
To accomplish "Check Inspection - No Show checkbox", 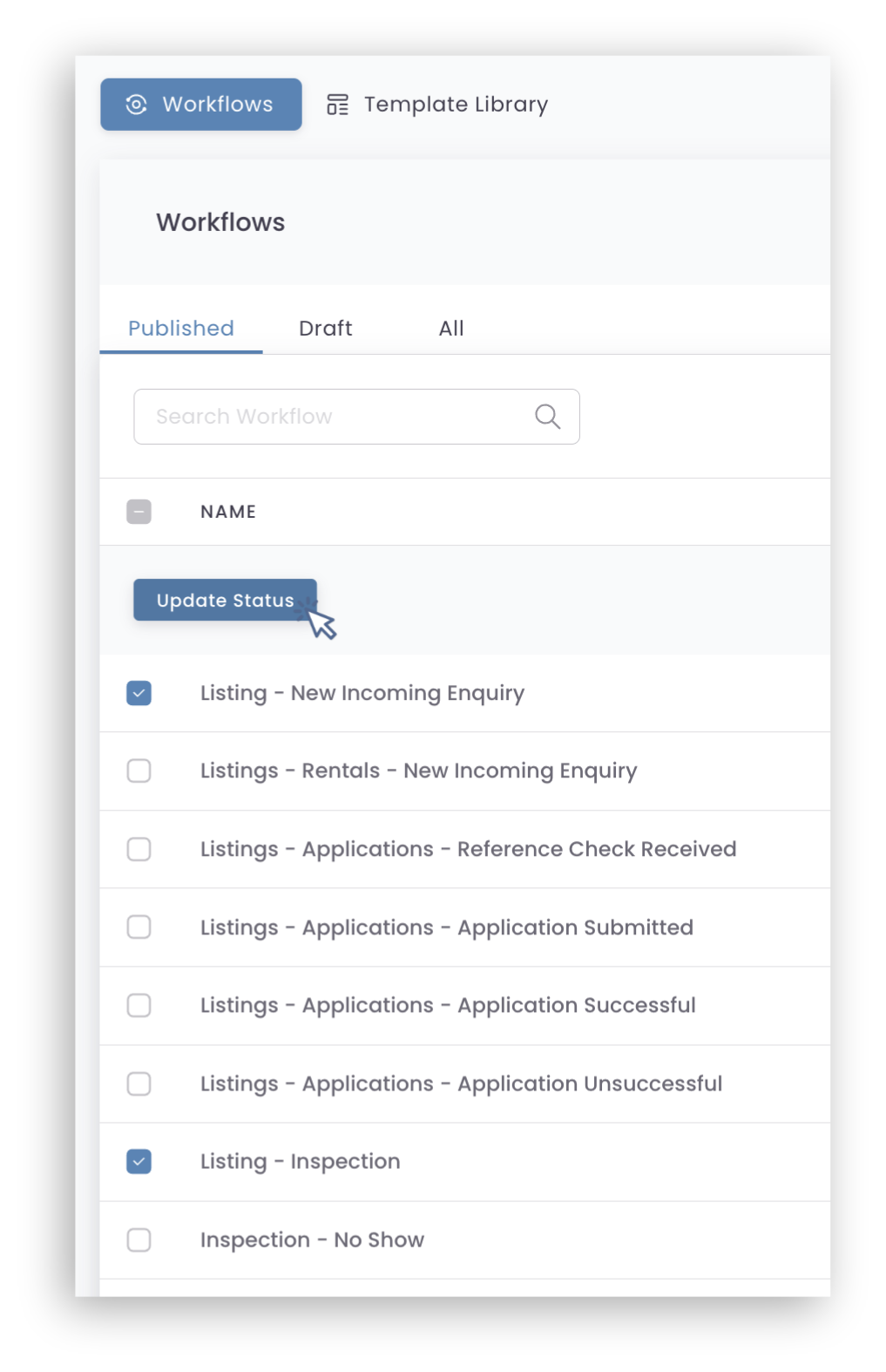I will (x=139, y=1240).
